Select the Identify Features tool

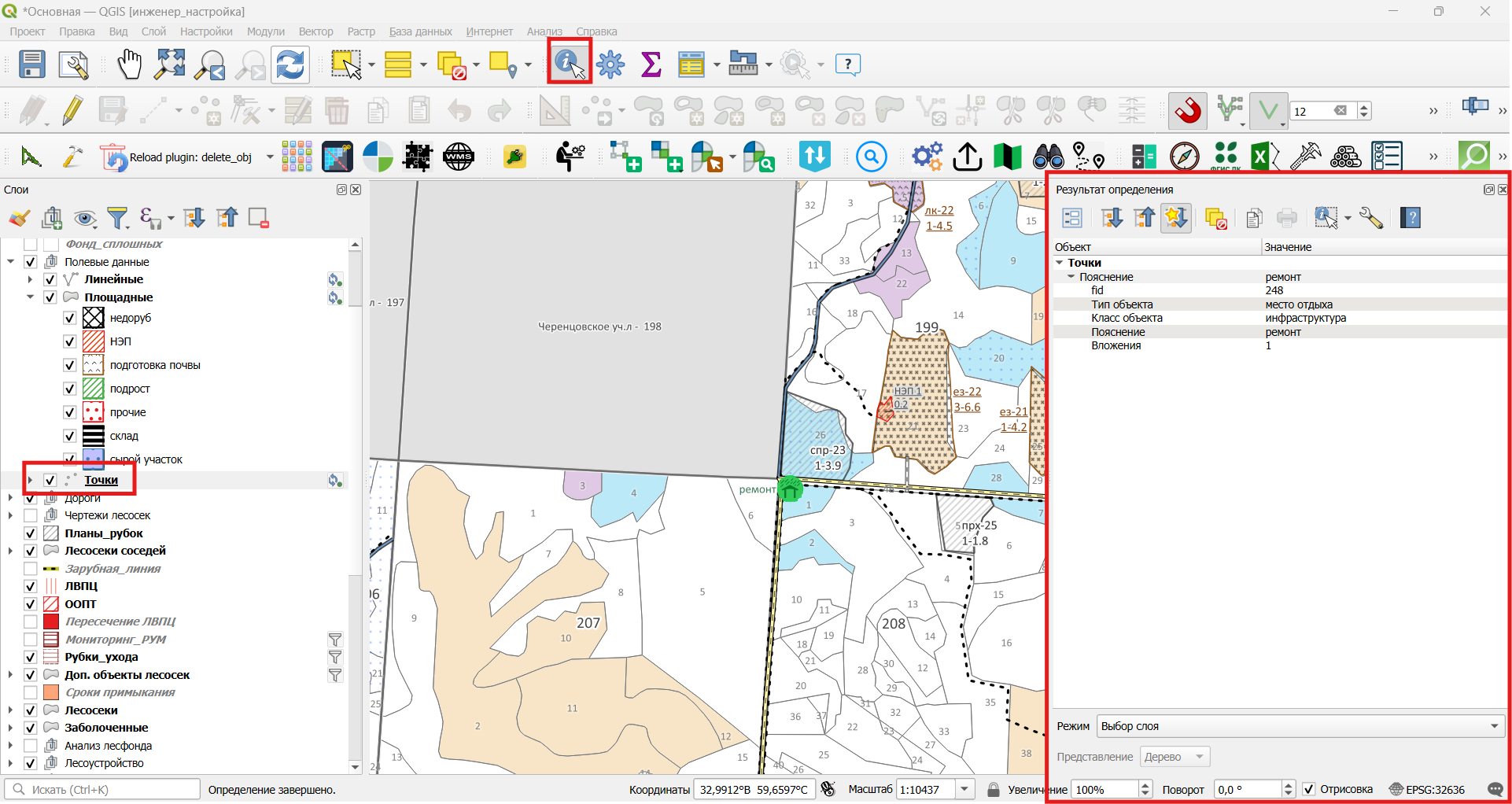569,64
